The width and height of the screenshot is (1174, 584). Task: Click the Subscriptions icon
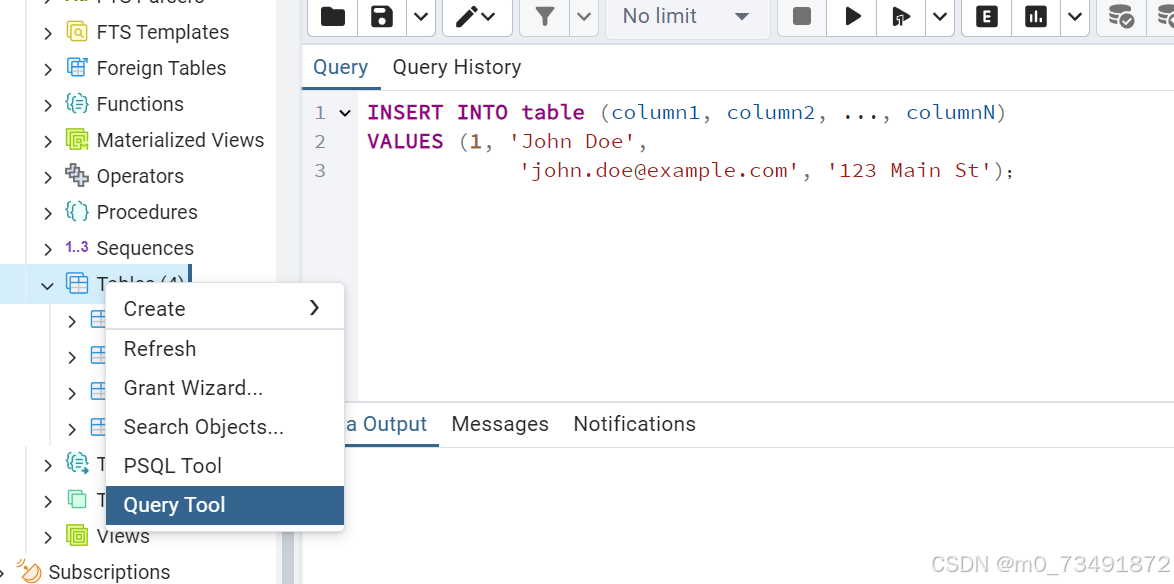click(28, 571)
